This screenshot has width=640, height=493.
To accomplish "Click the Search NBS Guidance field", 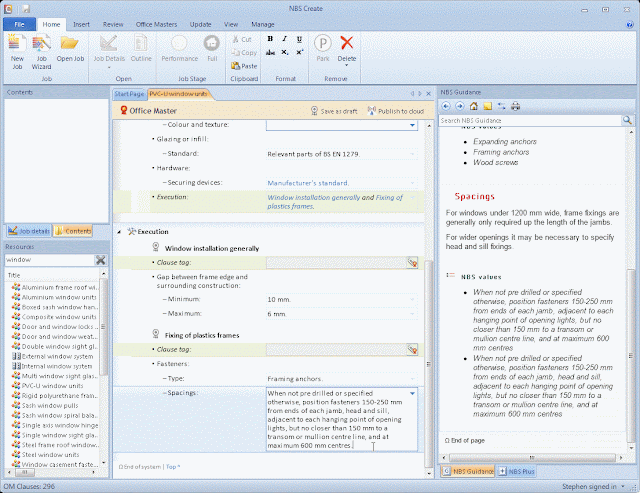I will [530, 120].
